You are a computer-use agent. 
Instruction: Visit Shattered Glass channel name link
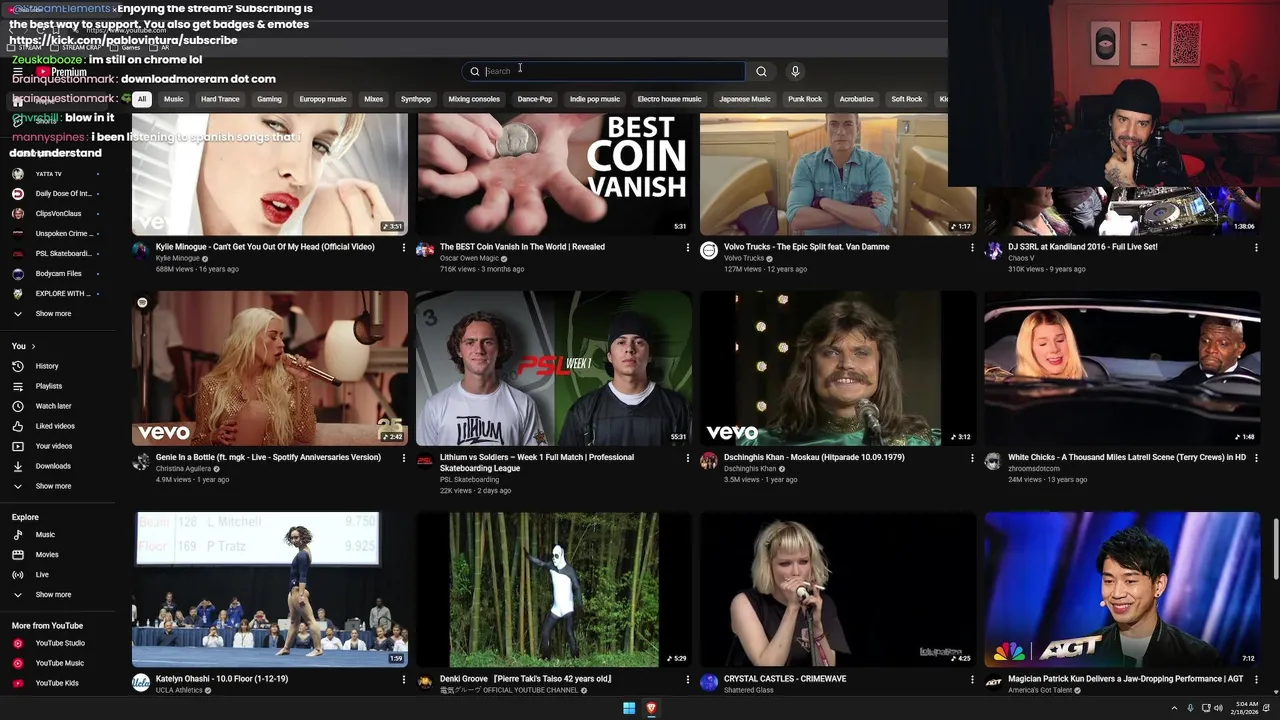(x=749, y=690)
